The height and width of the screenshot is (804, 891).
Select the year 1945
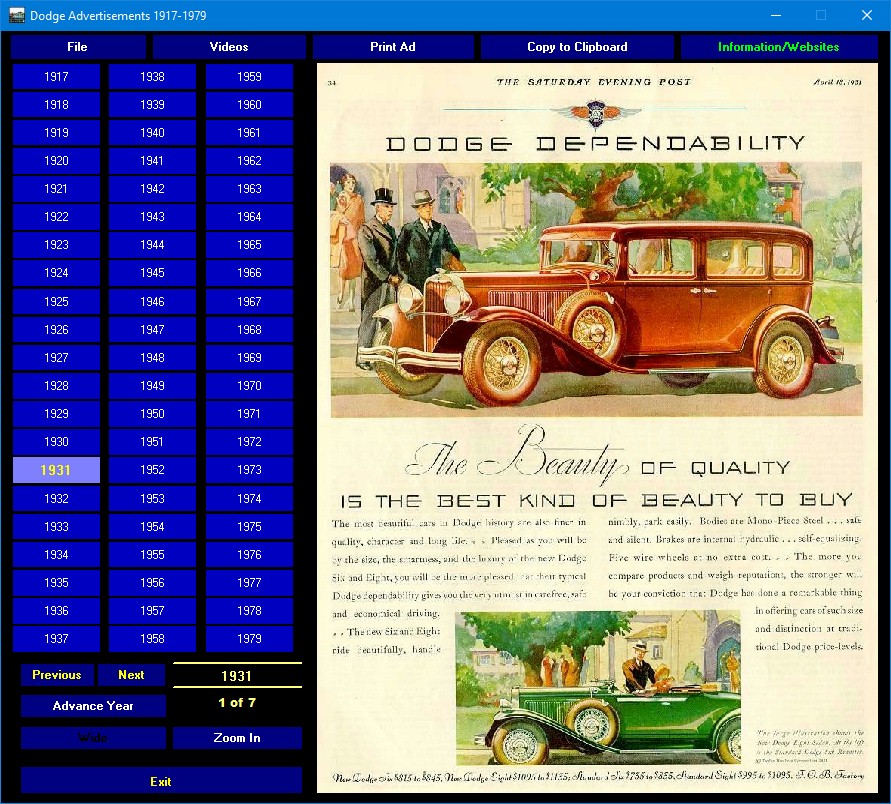click(x=152, y=273)
